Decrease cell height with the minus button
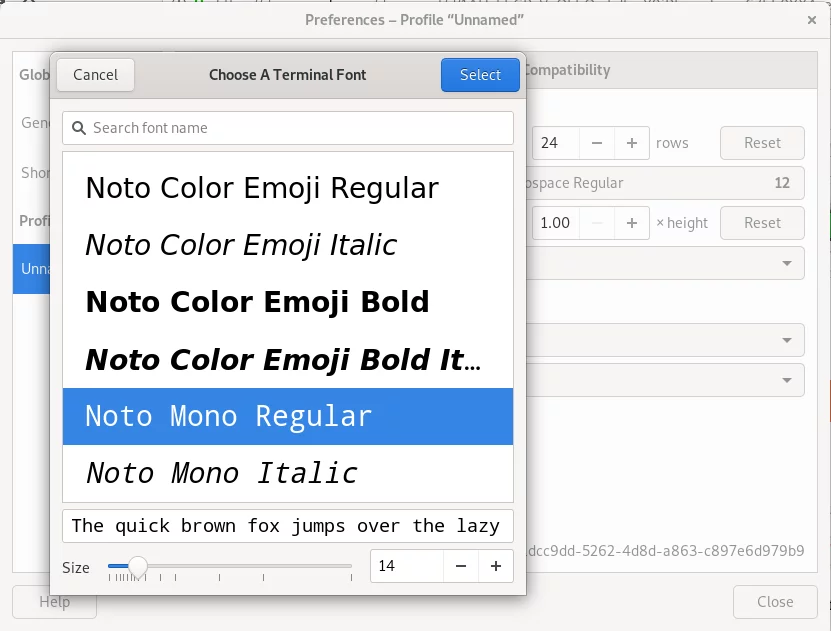Viewport: 831px width, 631px height. pyautogui.click(x=597, y=223)
